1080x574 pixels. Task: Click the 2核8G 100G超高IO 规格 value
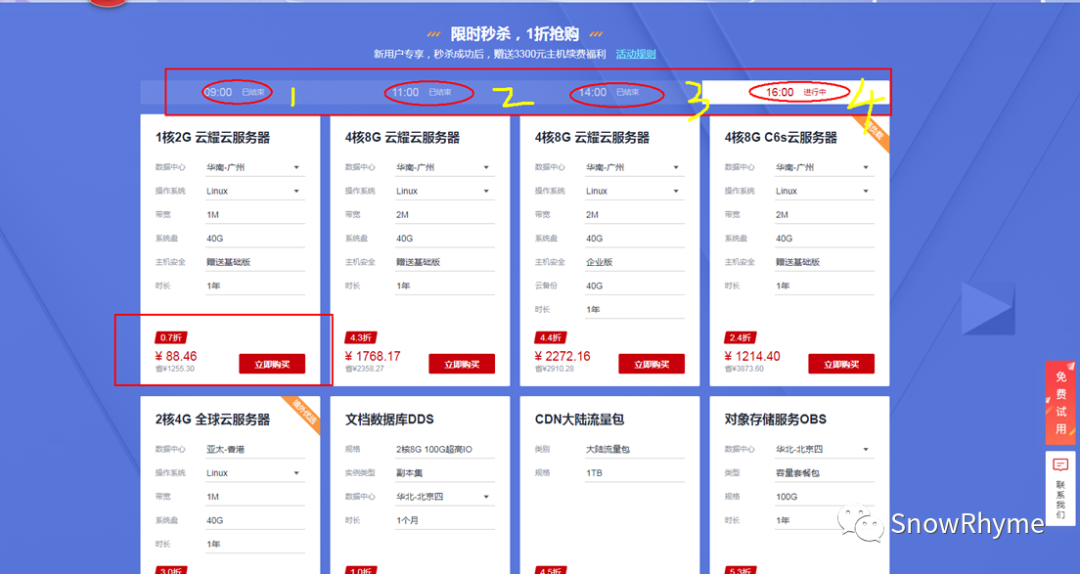434,449
